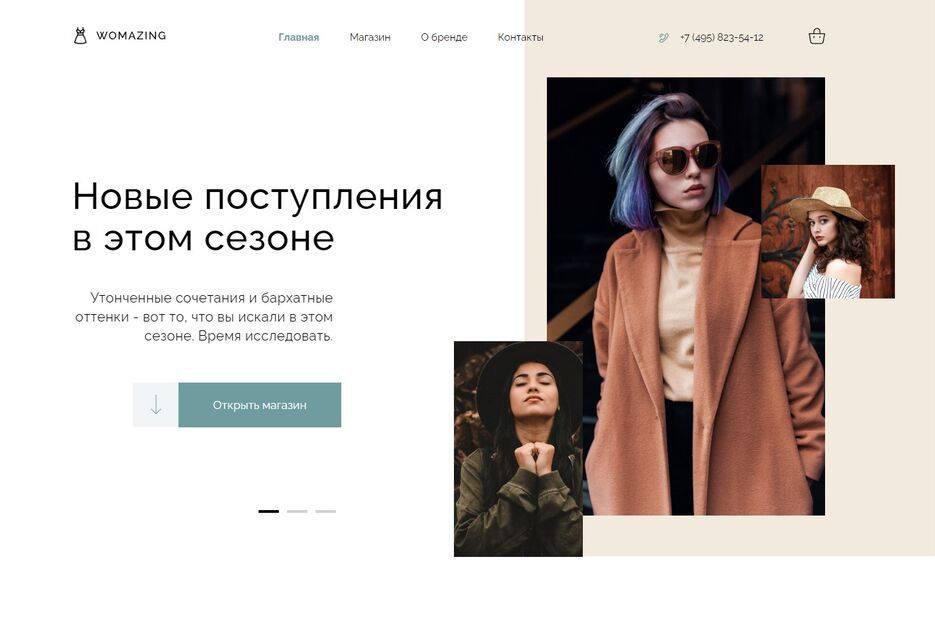
Task: Select the first active black slide indicator
Action: [268, 511]
